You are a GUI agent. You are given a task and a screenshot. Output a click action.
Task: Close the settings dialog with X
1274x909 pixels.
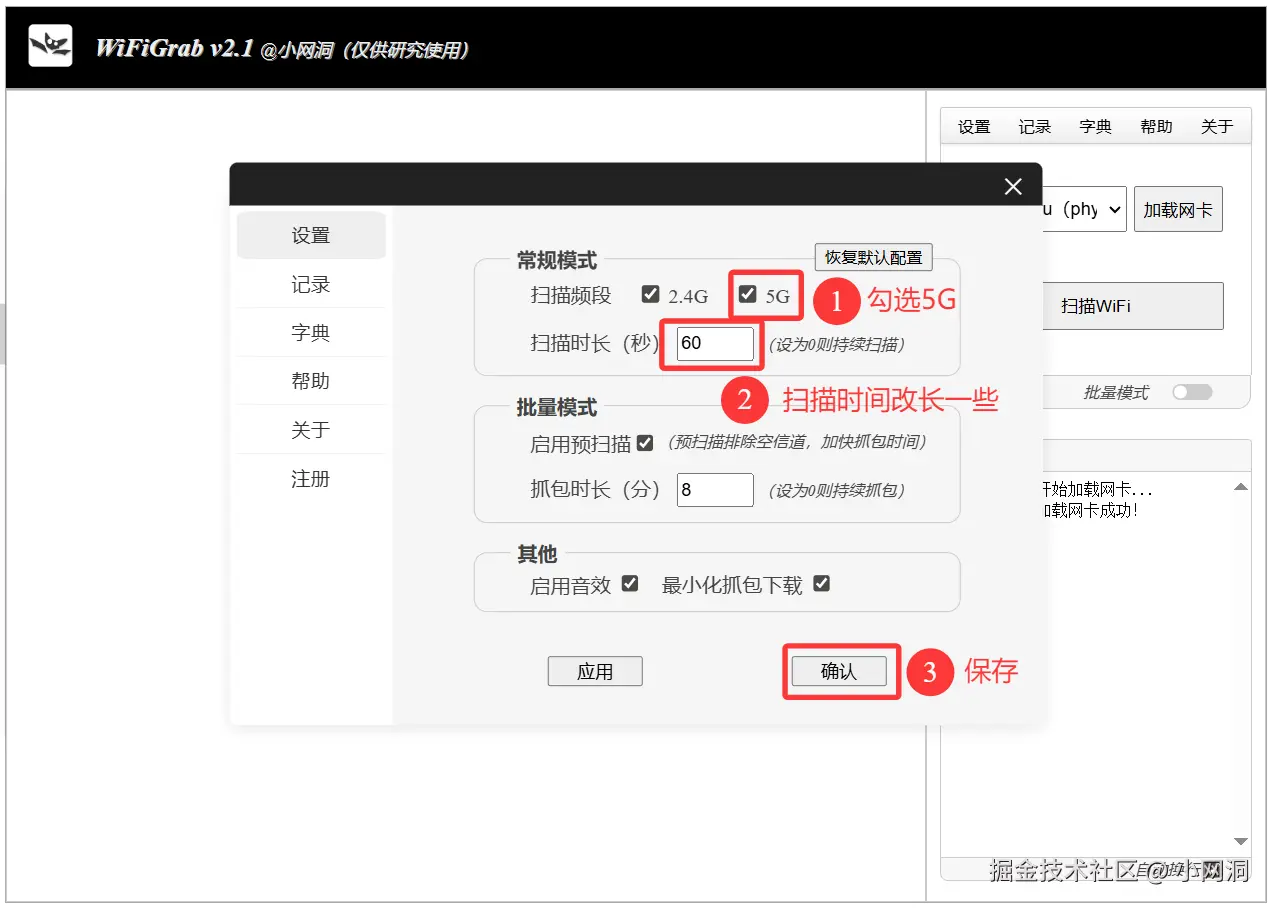click(1013, 187)
